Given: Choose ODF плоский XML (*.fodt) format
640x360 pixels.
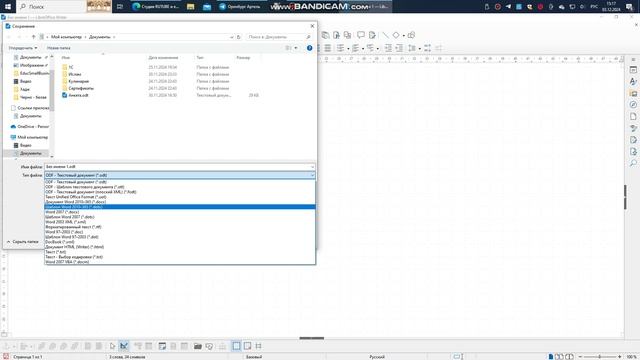Looking at the screenshot, I should 180,192.
